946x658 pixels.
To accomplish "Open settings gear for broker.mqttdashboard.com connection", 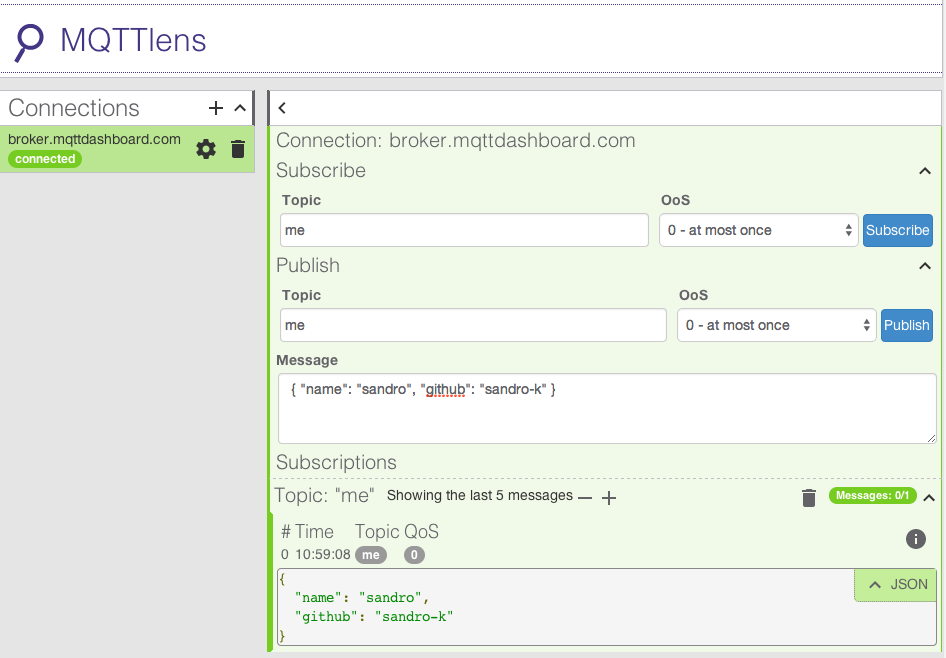I will point(206,149).
